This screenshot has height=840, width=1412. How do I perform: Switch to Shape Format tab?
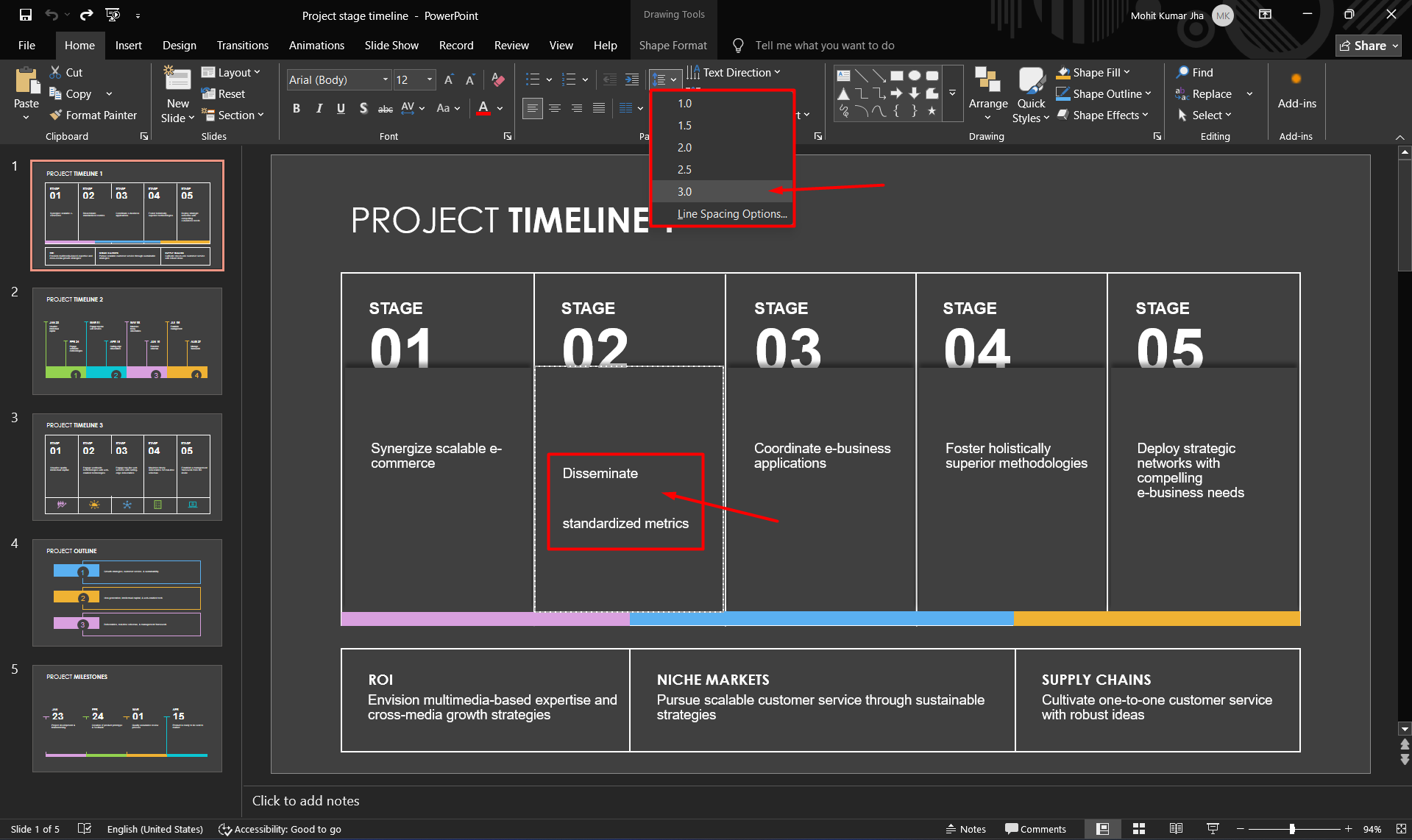pyautogui.click(x=673, y=46)
